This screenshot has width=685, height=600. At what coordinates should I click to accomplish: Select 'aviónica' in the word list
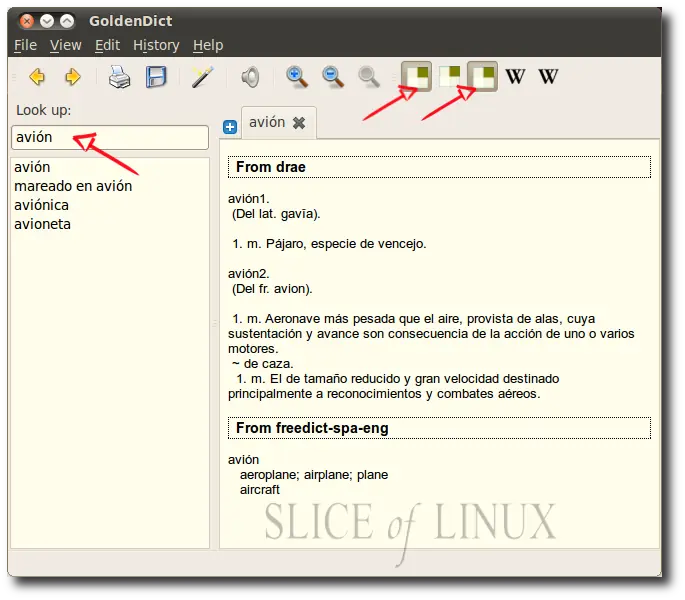[x=41, y=205]
